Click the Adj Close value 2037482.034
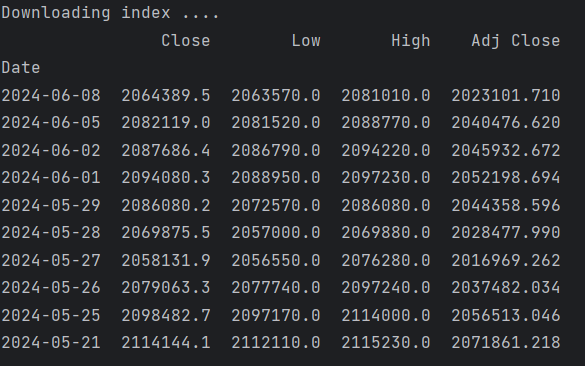 click(x=506, y=288)
